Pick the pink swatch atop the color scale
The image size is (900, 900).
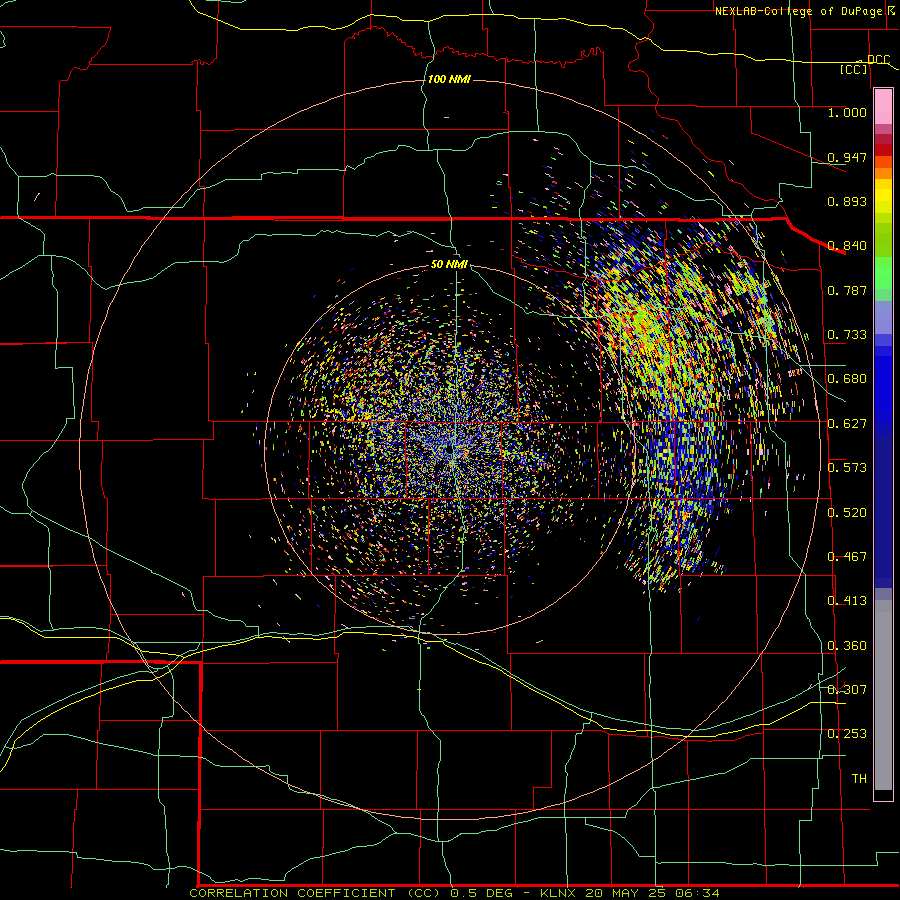883,107
